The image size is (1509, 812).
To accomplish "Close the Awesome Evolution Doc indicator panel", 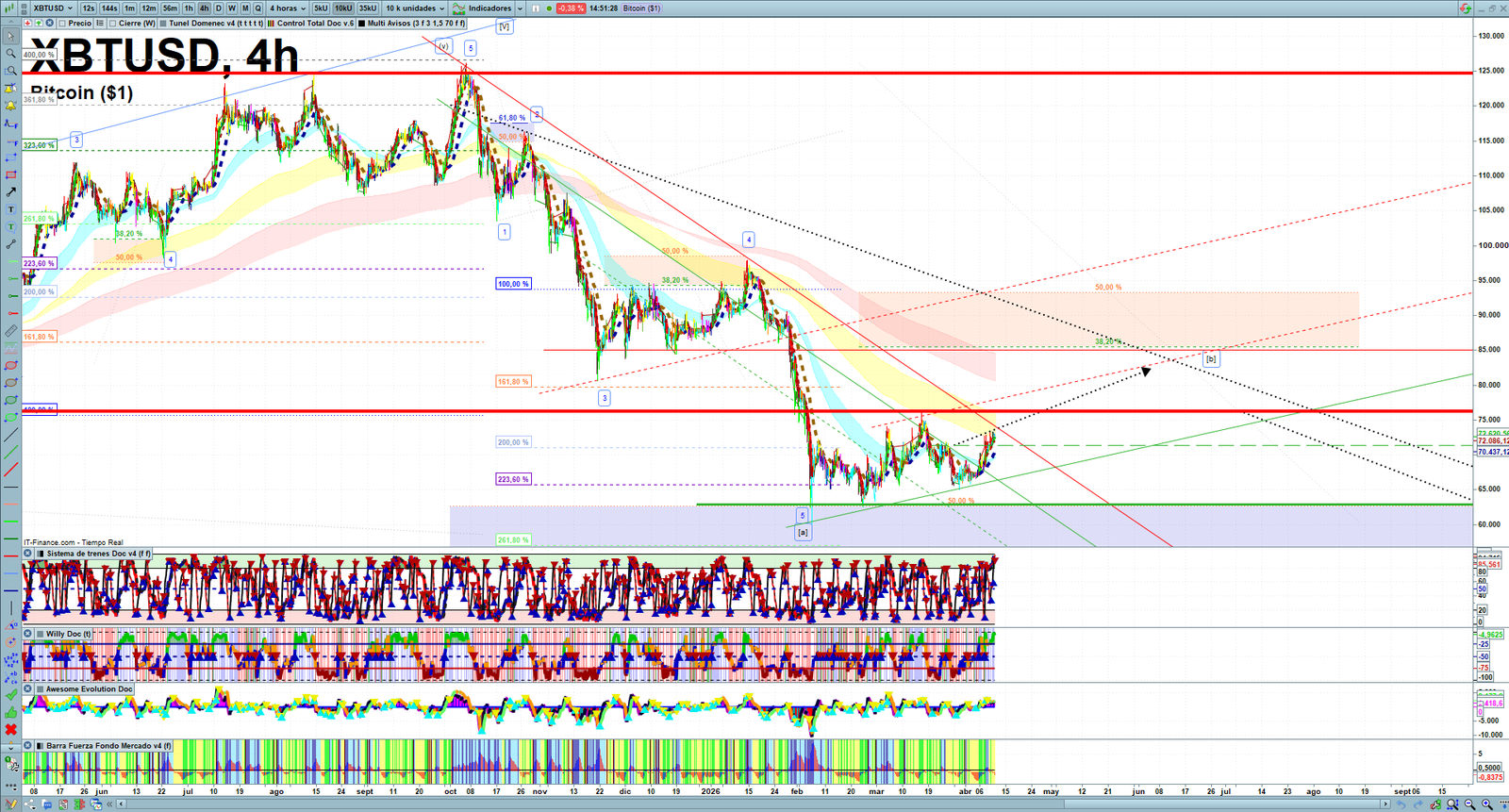I will 28,689.
